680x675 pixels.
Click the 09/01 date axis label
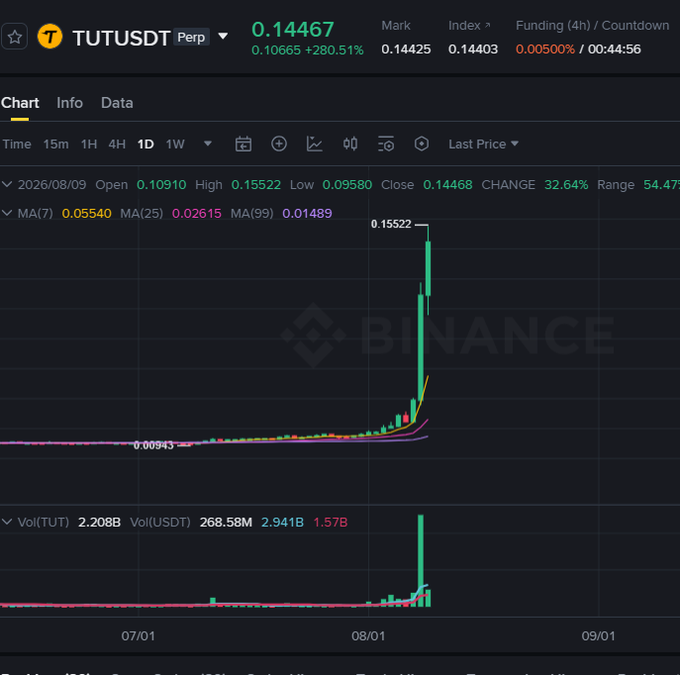598,636
